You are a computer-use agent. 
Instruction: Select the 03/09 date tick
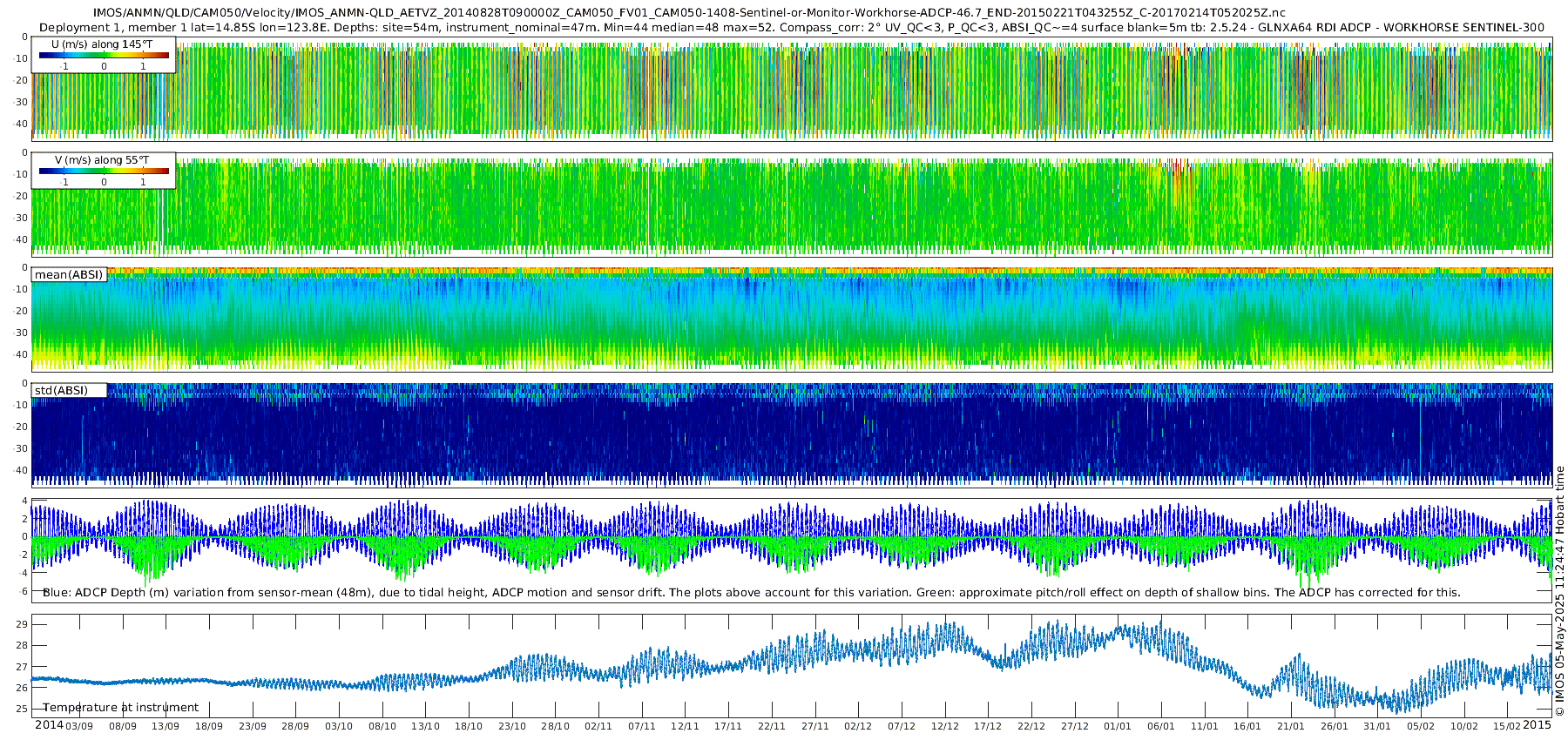point(79,726)
